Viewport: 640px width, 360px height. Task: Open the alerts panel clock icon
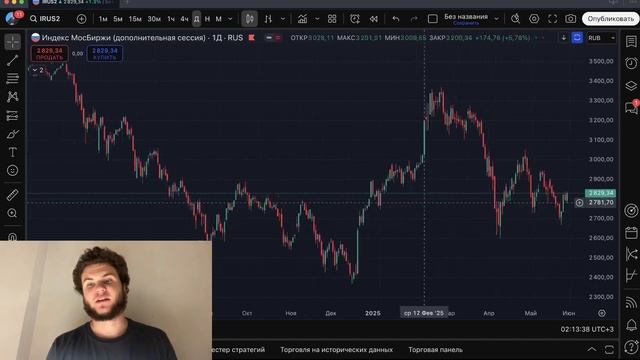click(631, 63)
